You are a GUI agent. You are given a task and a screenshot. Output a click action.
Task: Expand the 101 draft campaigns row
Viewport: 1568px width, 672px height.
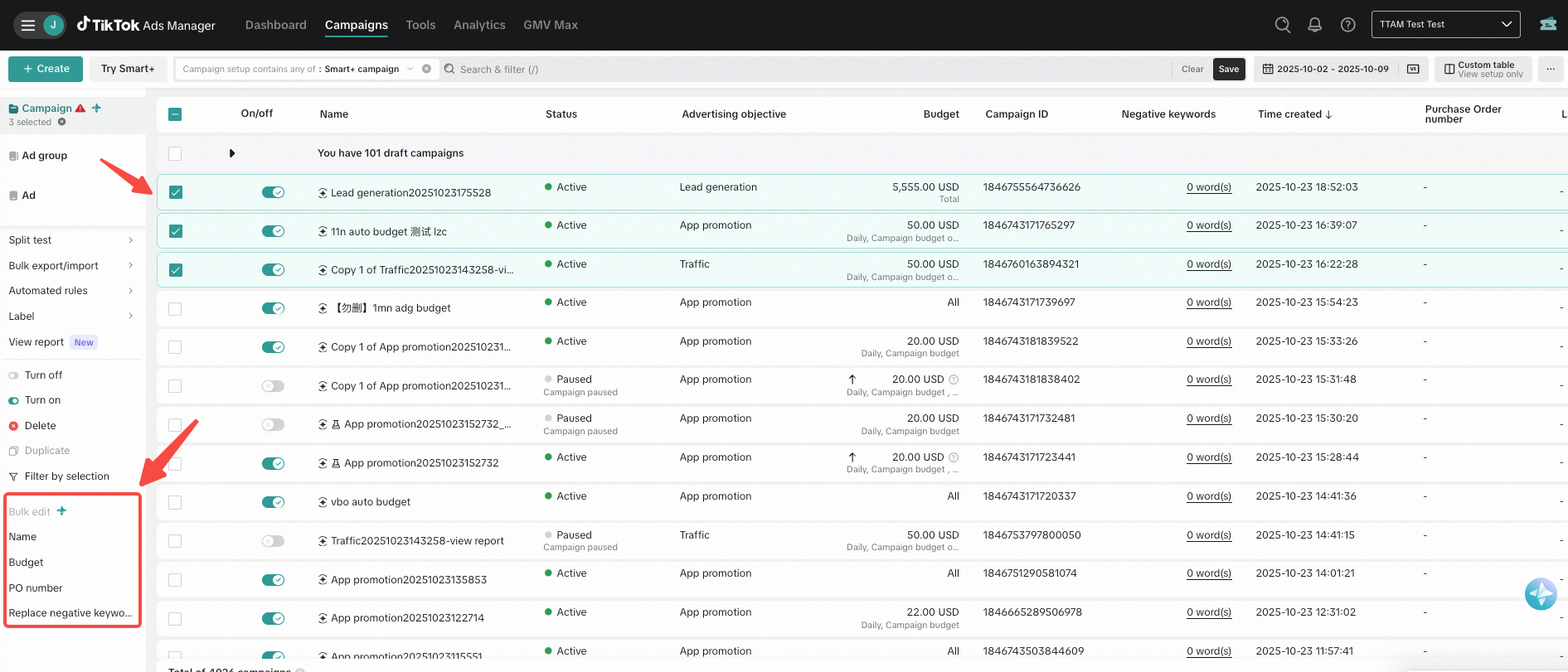point(232,153)
